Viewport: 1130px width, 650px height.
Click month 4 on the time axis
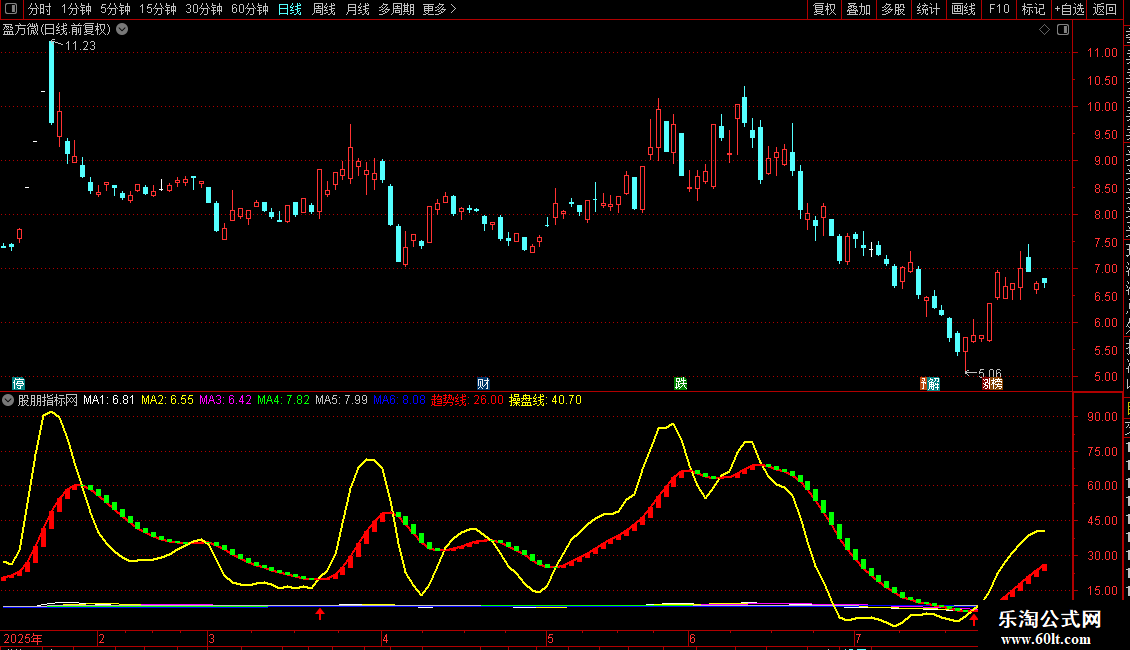click(x=386, y=638)
